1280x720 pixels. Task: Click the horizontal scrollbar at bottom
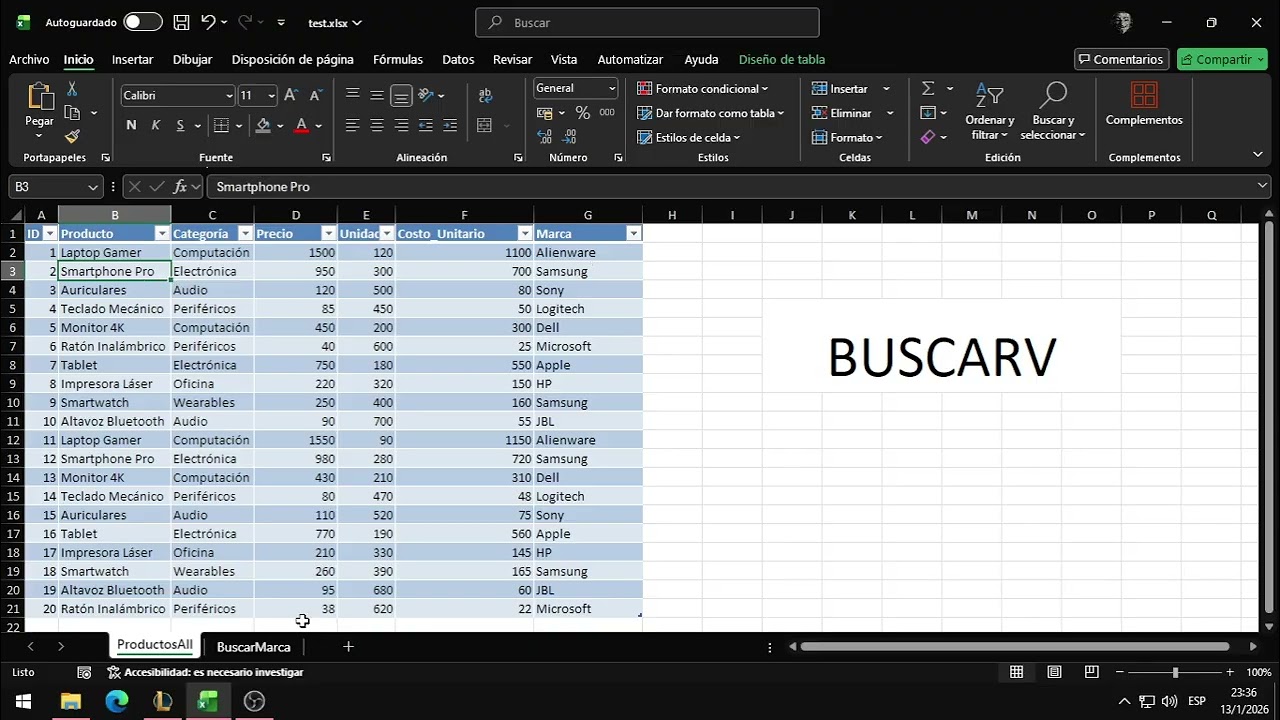pos(1015,647)
